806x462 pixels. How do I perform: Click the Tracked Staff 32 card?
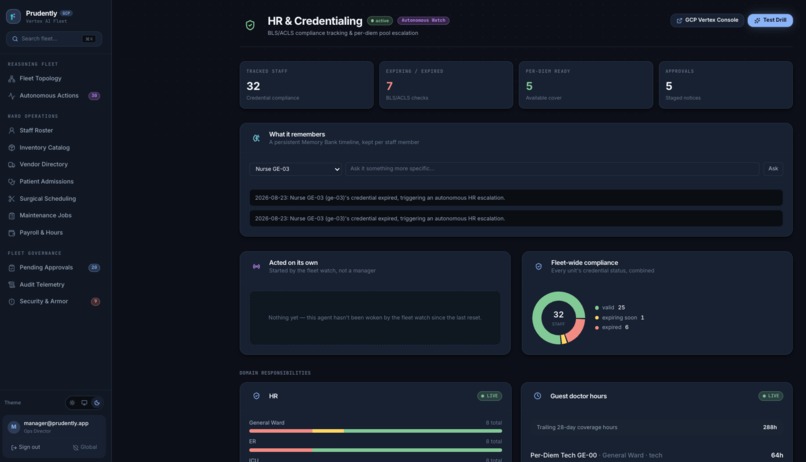click(306, 85)
